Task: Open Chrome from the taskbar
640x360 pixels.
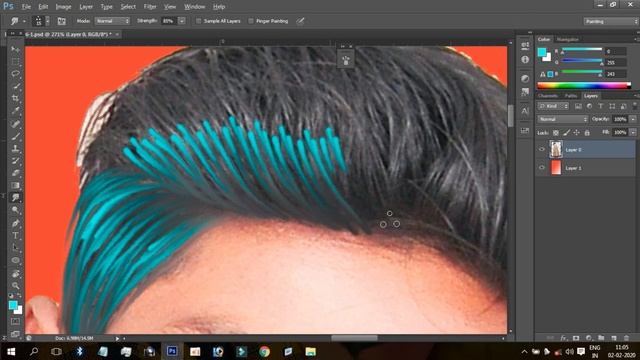Action: click(x=264, y=351)
